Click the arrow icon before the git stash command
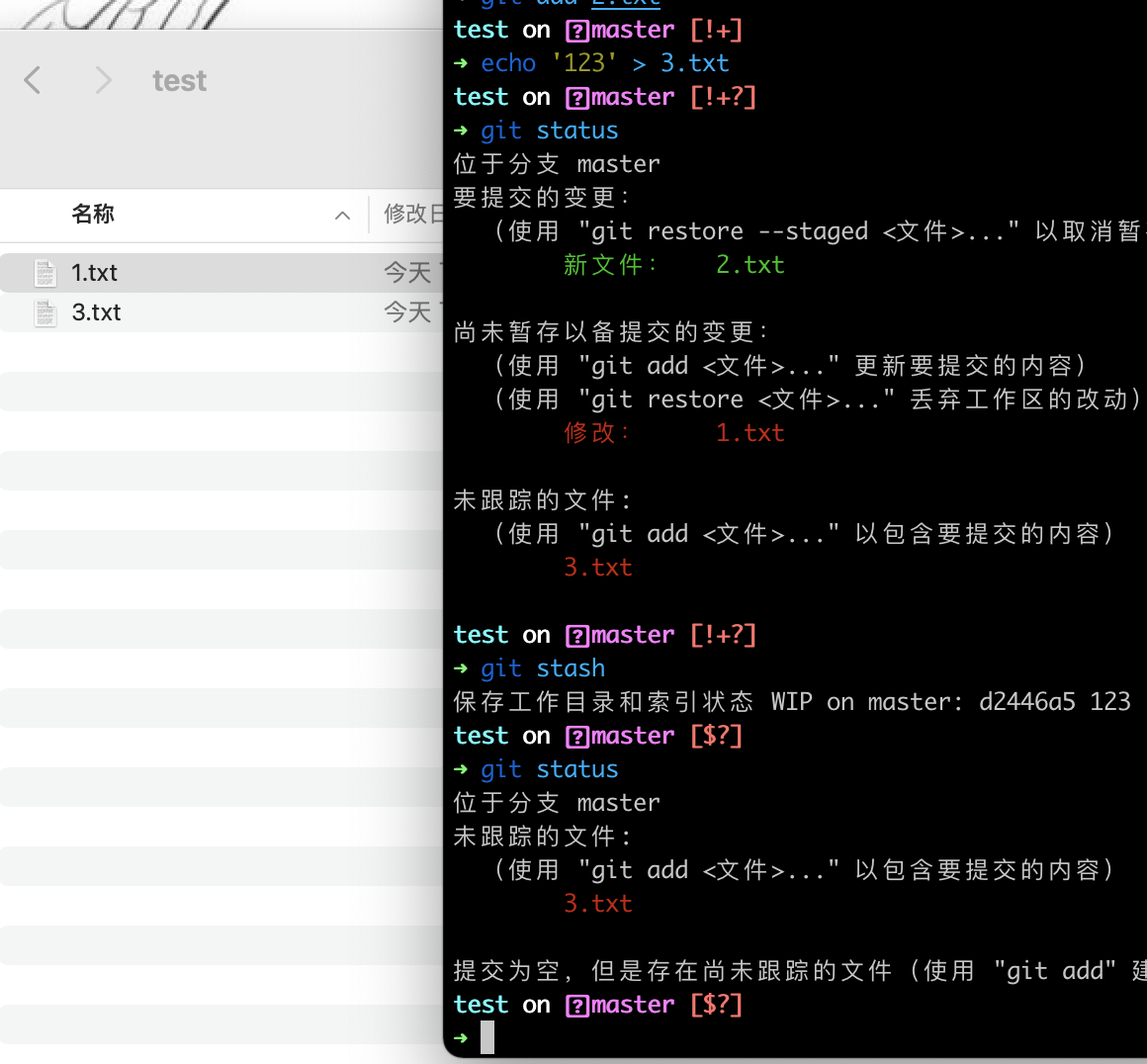The height and width of the screenshot is (1064, 1147). tap(461, 667)
